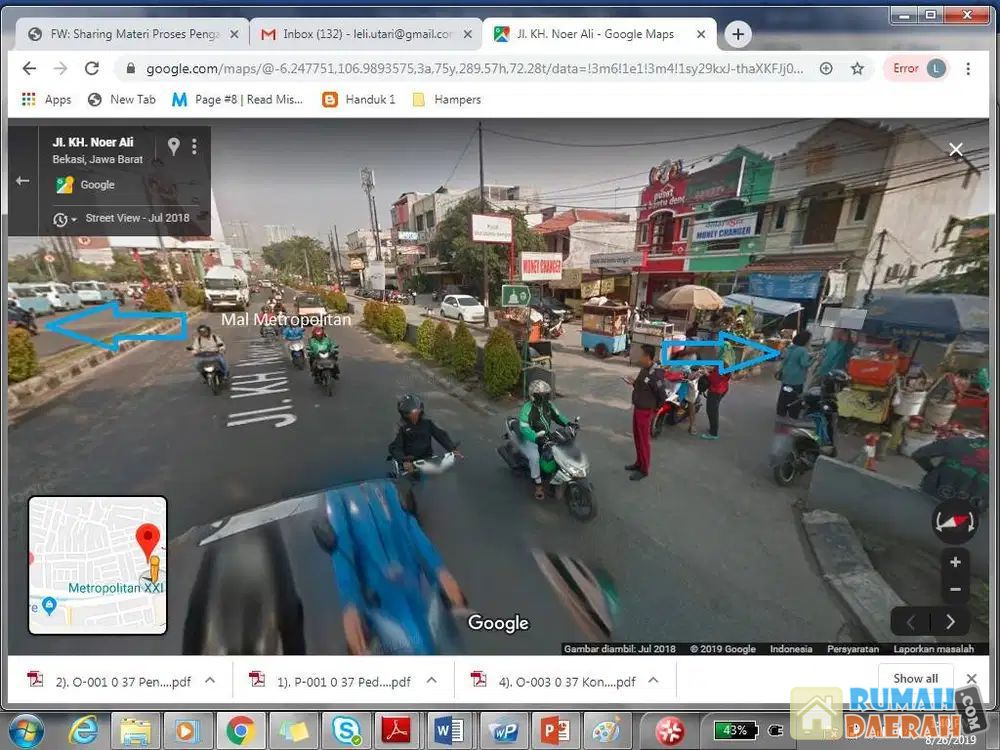Click the minimap thumbnail showing Metropolitan XXI
This screenshot has width=1000, height=750.
coord(97,565)
